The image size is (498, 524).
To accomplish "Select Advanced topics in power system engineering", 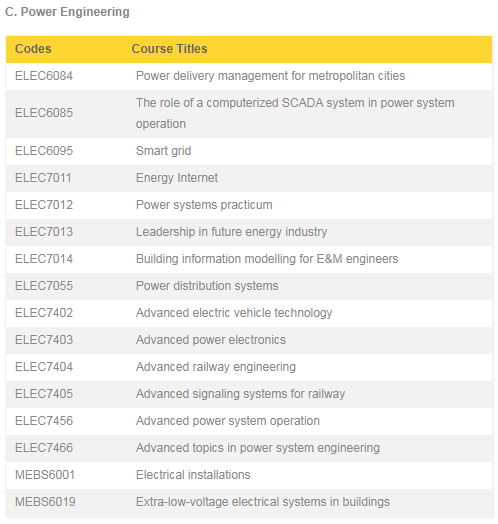I will click(x=258, y=448).
